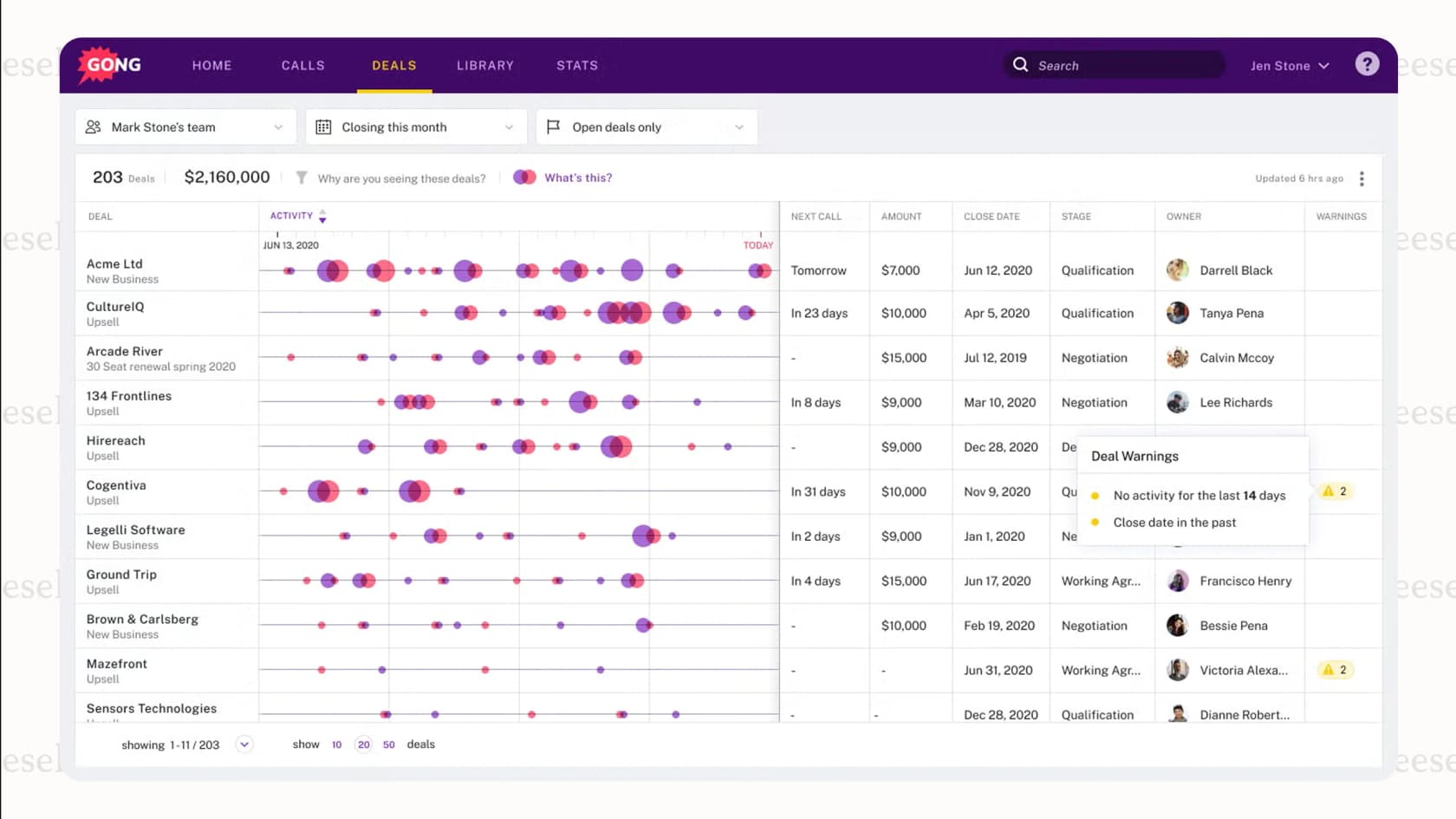Click Calvin Mccoy's avatar
1456x819 pixels.
[1177, 358]
